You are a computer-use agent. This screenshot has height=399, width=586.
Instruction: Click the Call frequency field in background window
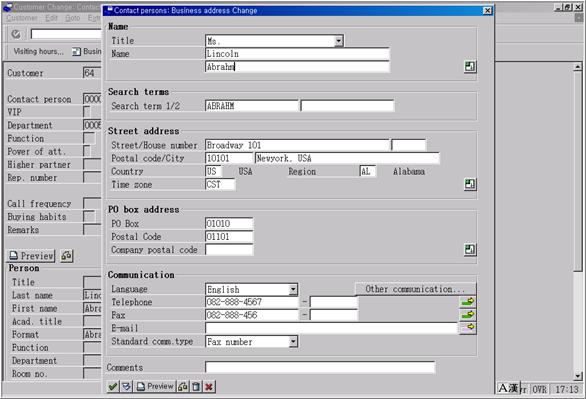point(92,203)
